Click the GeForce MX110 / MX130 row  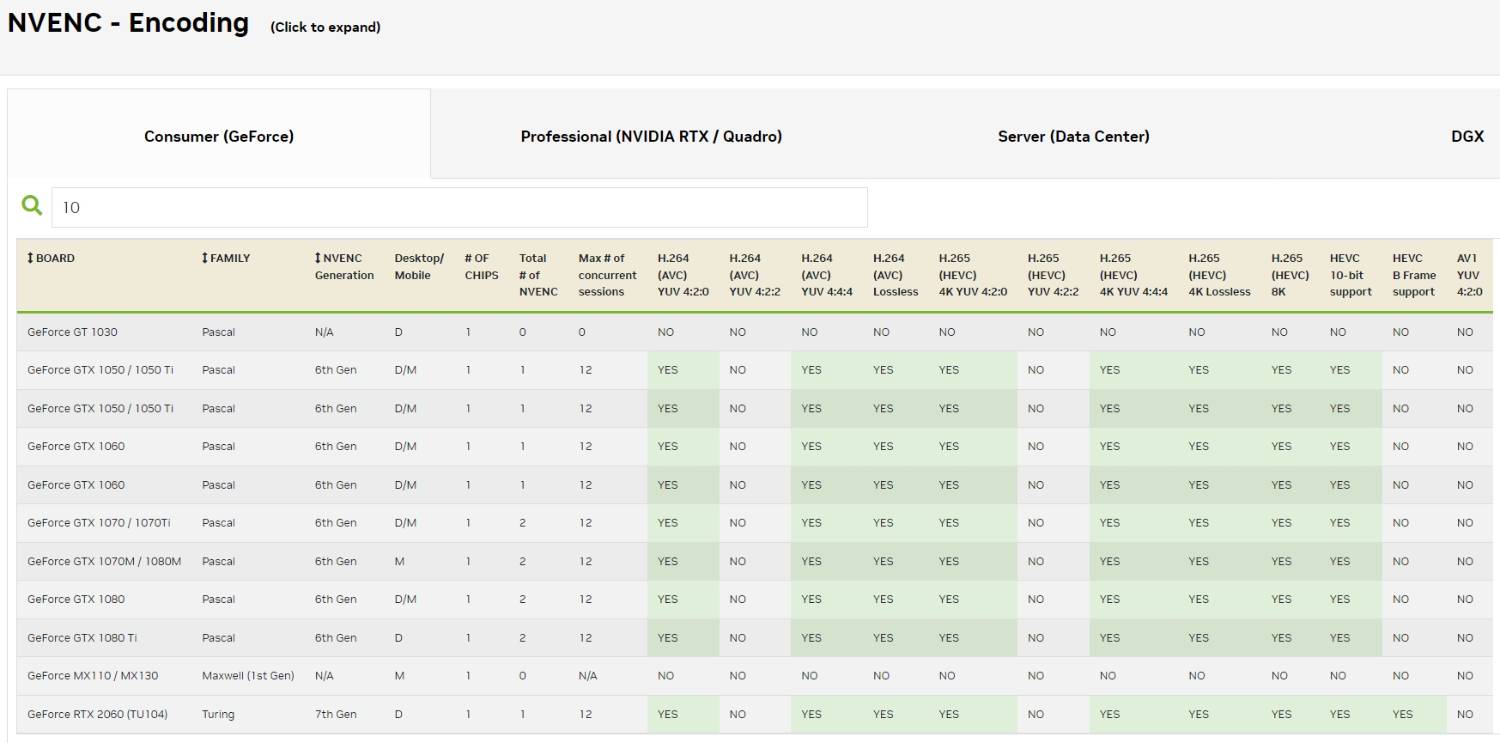click(x=92, y=676)
